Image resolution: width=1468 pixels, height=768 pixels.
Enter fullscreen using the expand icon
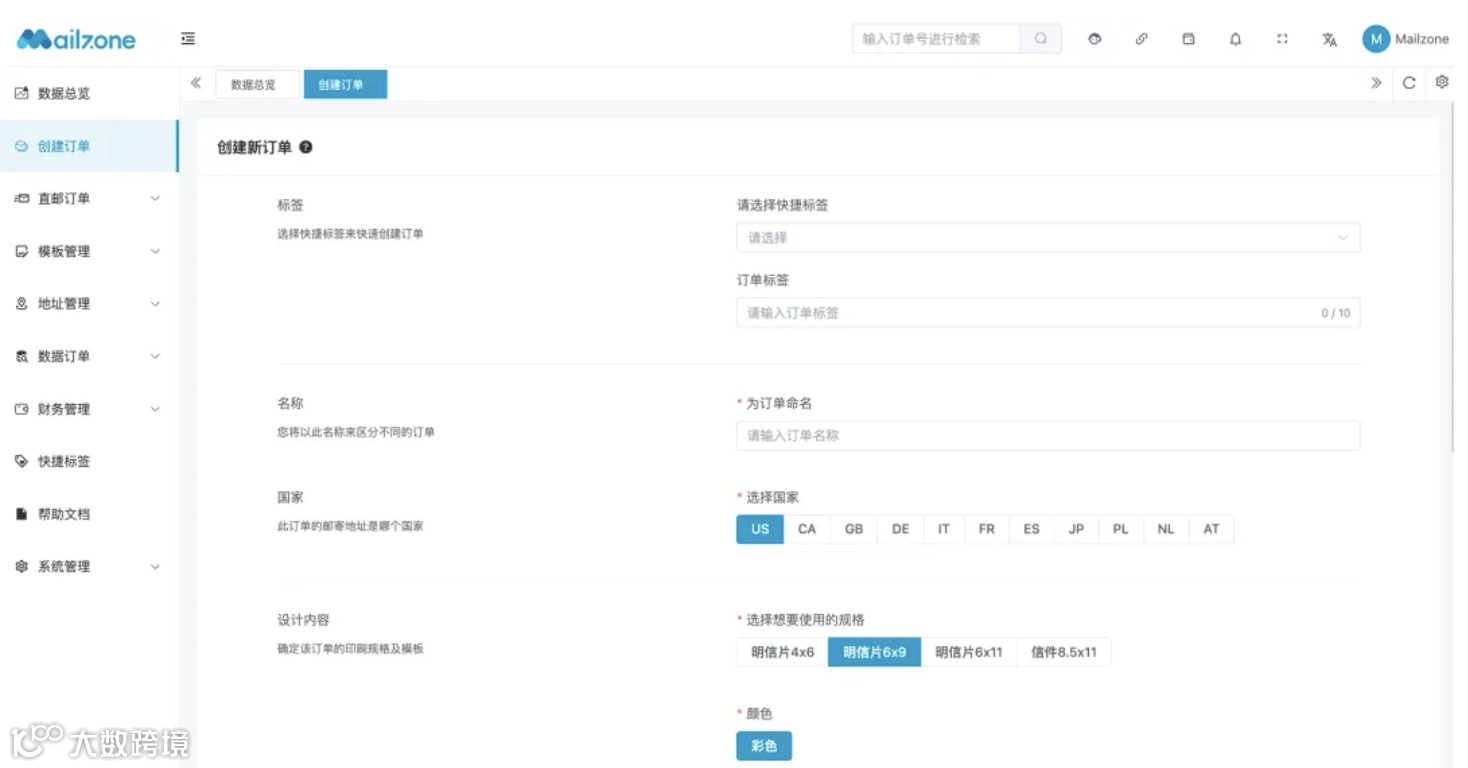[1282, 38]
